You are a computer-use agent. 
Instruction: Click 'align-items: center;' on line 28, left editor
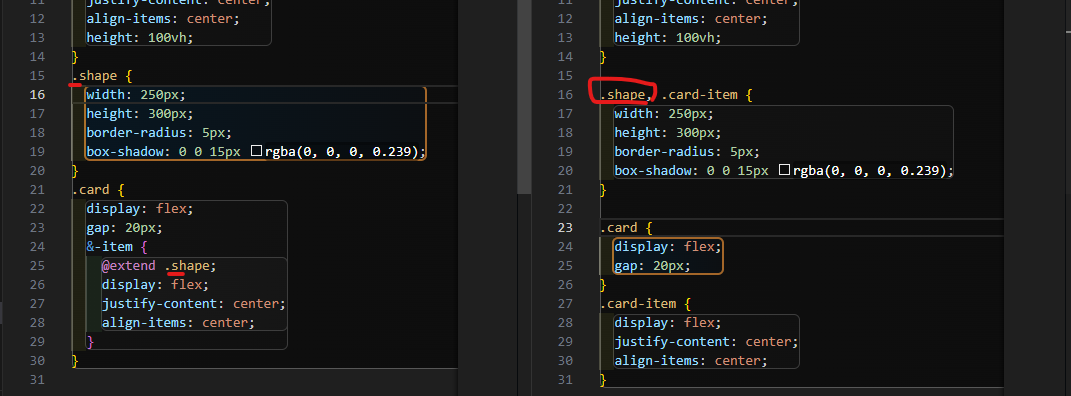tap(178, 323)
